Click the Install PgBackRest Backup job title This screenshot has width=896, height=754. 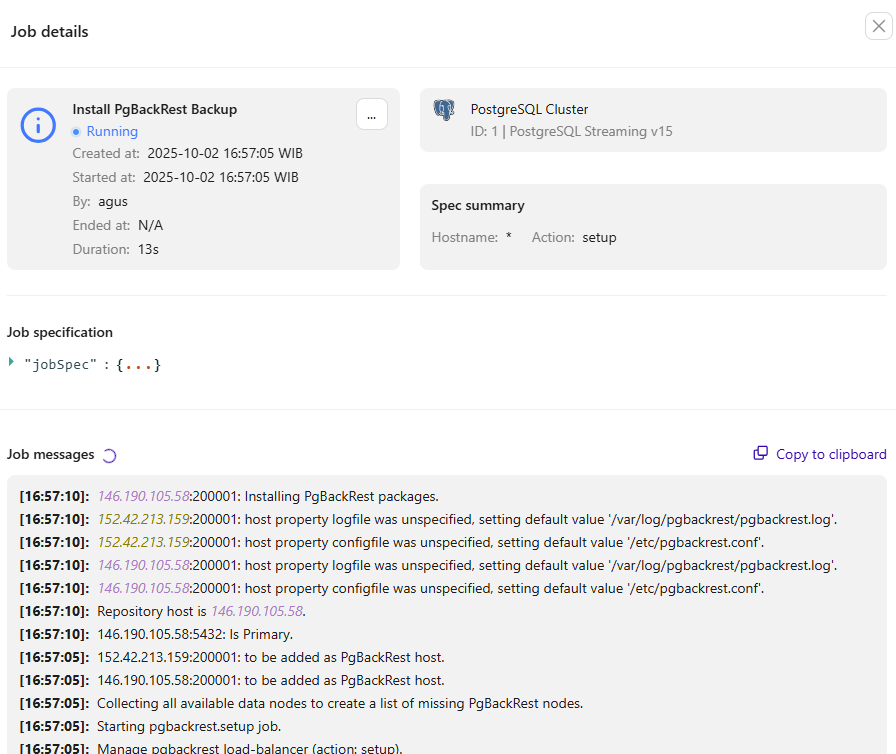[x=155, y=109]
